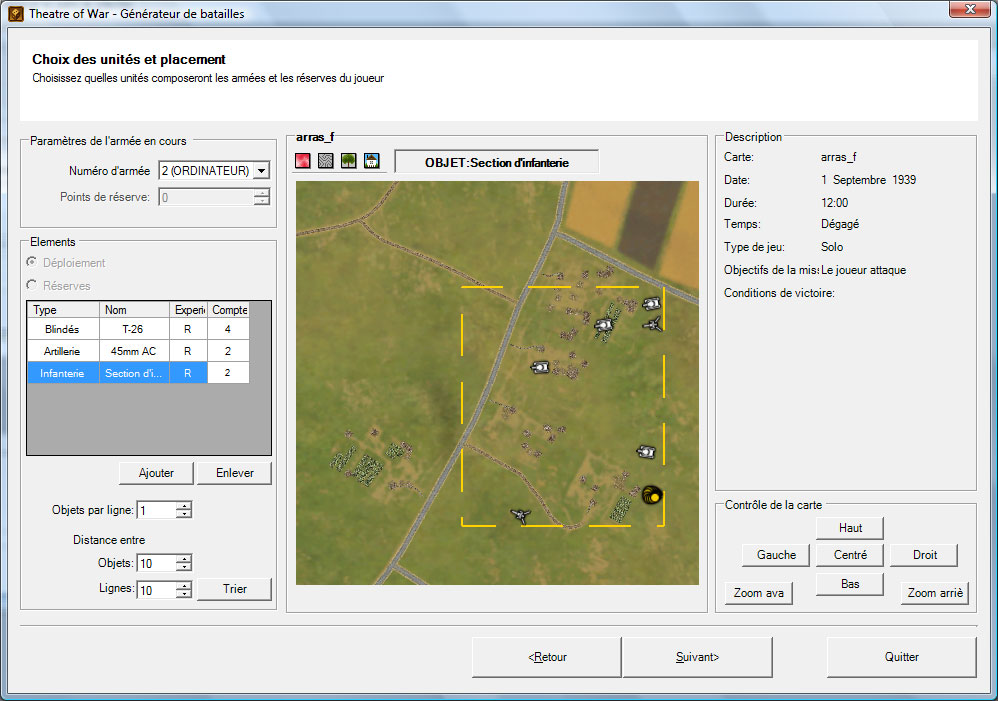
Task: Select the Déploiement radio button
Action: coord(33,263)
